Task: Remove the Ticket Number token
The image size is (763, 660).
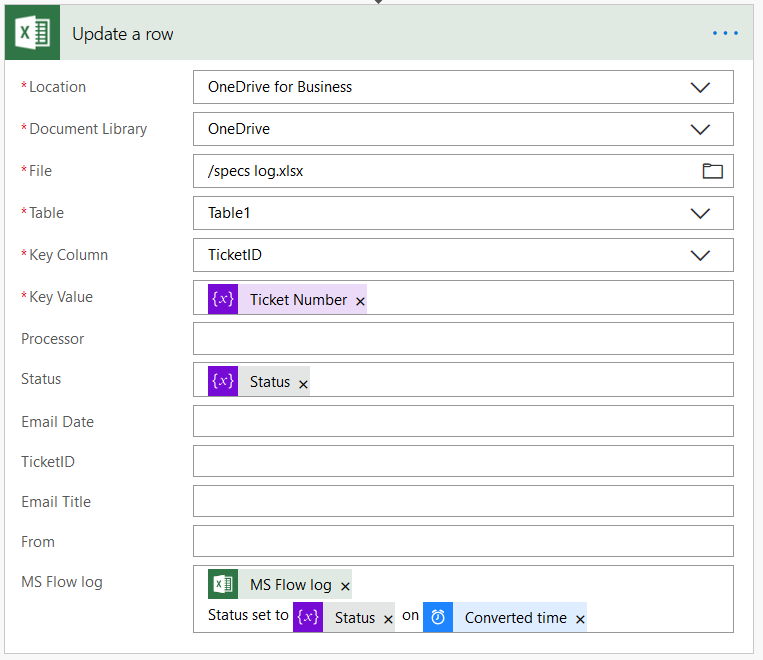Action: 360,301
